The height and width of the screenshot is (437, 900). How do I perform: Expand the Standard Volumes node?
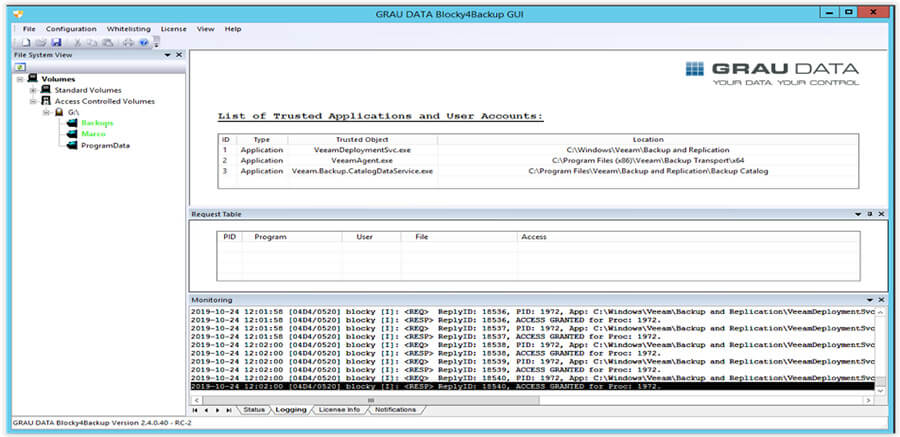pos(33,90)
